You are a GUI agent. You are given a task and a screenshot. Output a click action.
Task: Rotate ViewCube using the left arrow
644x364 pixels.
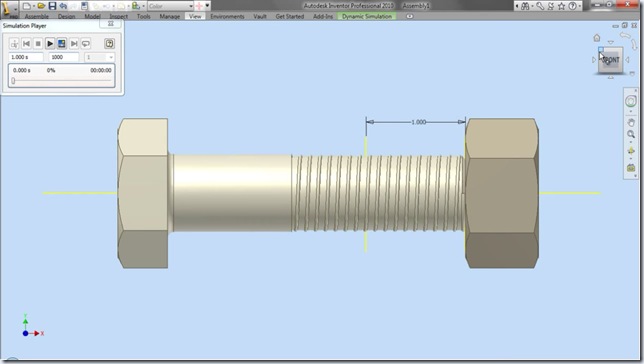pos(594,60)
